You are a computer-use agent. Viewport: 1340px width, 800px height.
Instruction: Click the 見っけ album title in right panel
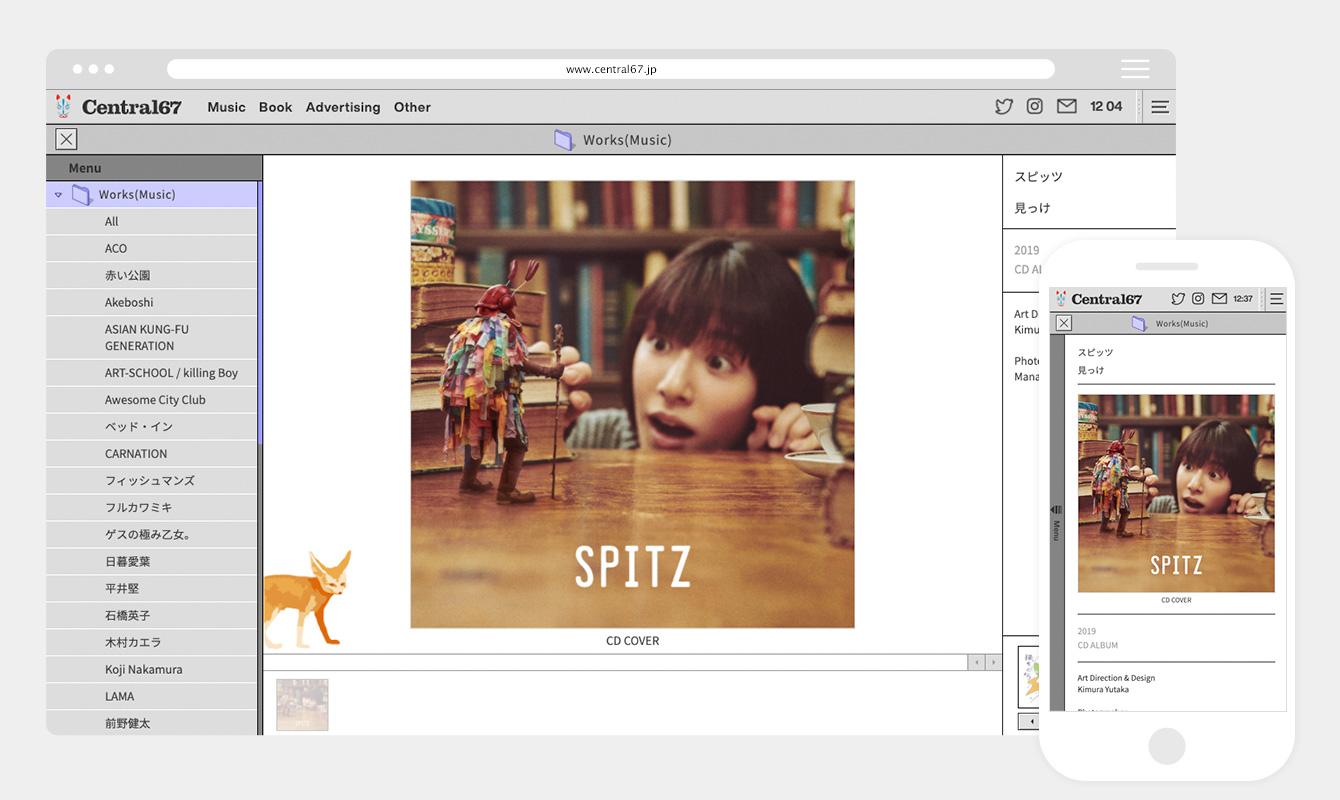click(x=1033, y=208)
